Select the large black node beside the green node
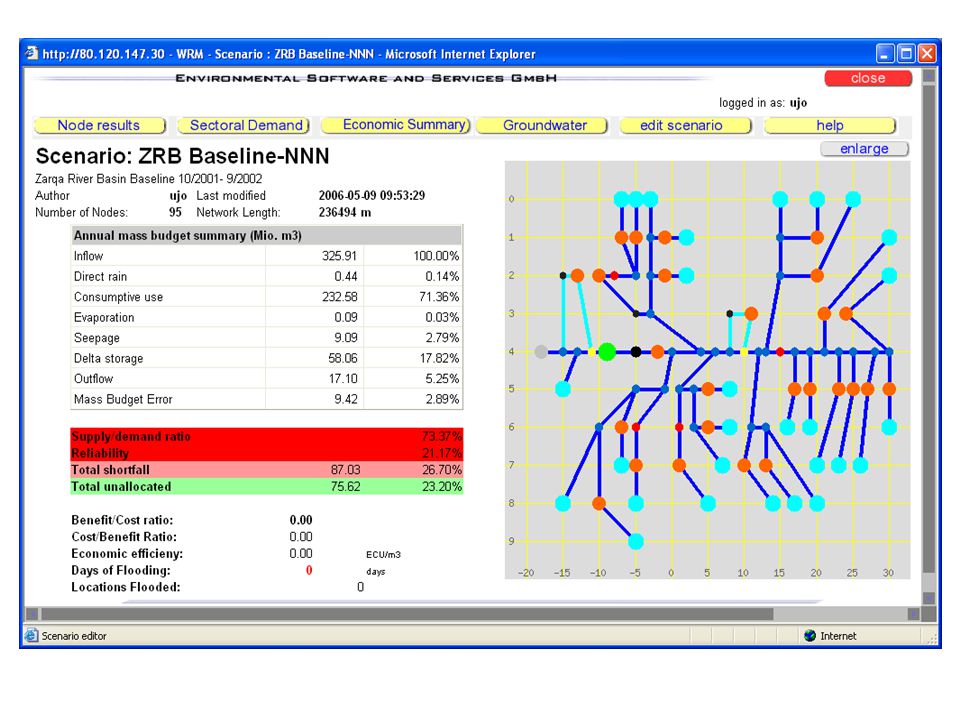The height and width of the screenshot is (720, 960). tap(636, 351)
